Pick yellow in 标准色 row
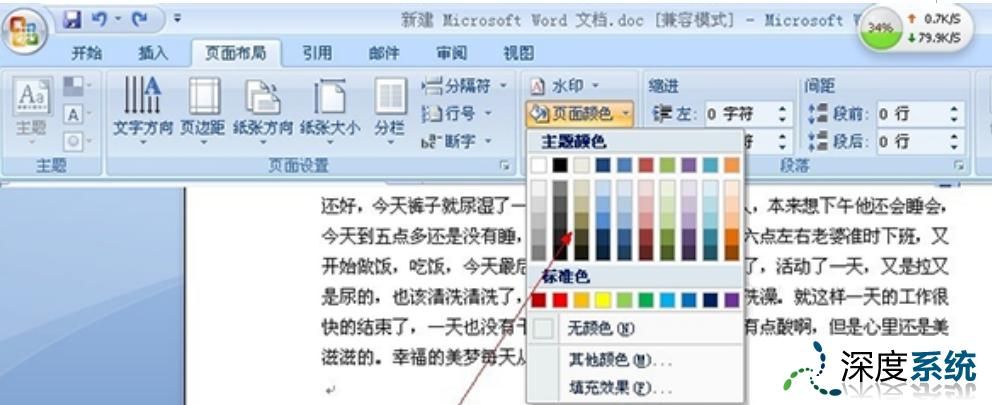 coord(603,300)
